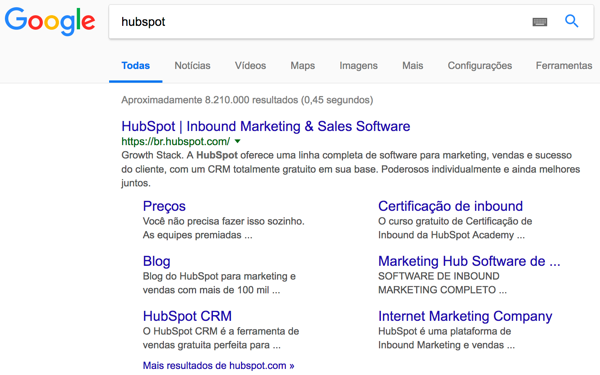The image size is (600, 375).
Task: Open the Mais menu
Action: pyautogui.click(x=412, y=65)
